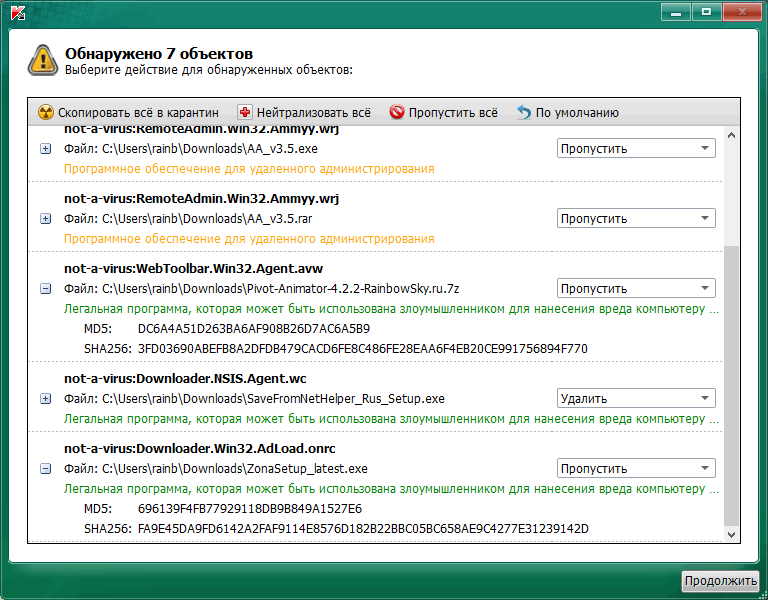Click green description under Pivot-Animator entry
This screenshot has width=768, height=600.
(391, 309)
